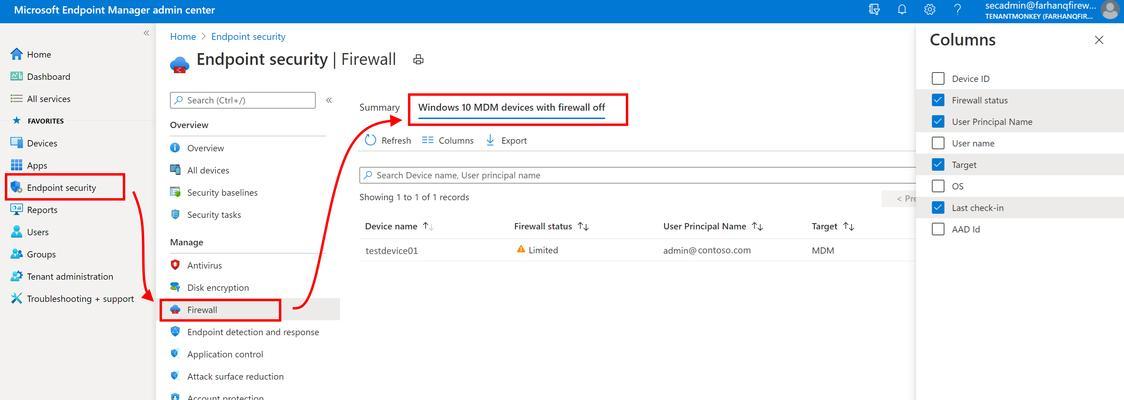Click the MDM target cell
This screenshot has height=400, width=1124.
click(x=823, y=250)
